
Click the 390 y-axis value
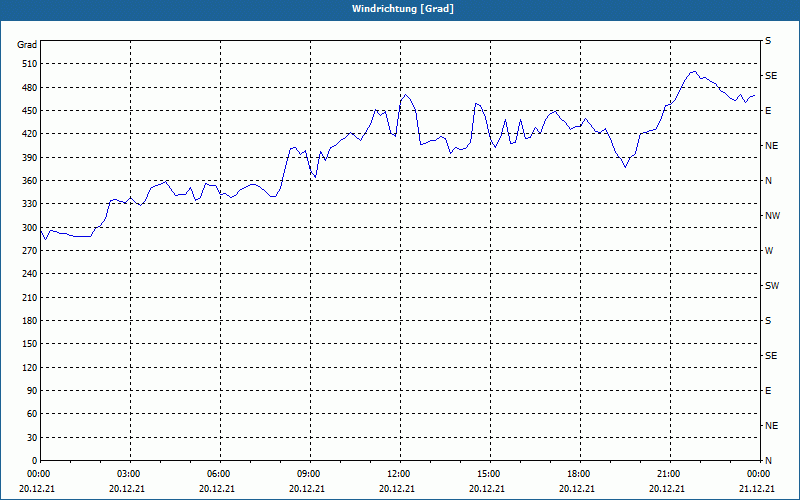click(30, 158)
